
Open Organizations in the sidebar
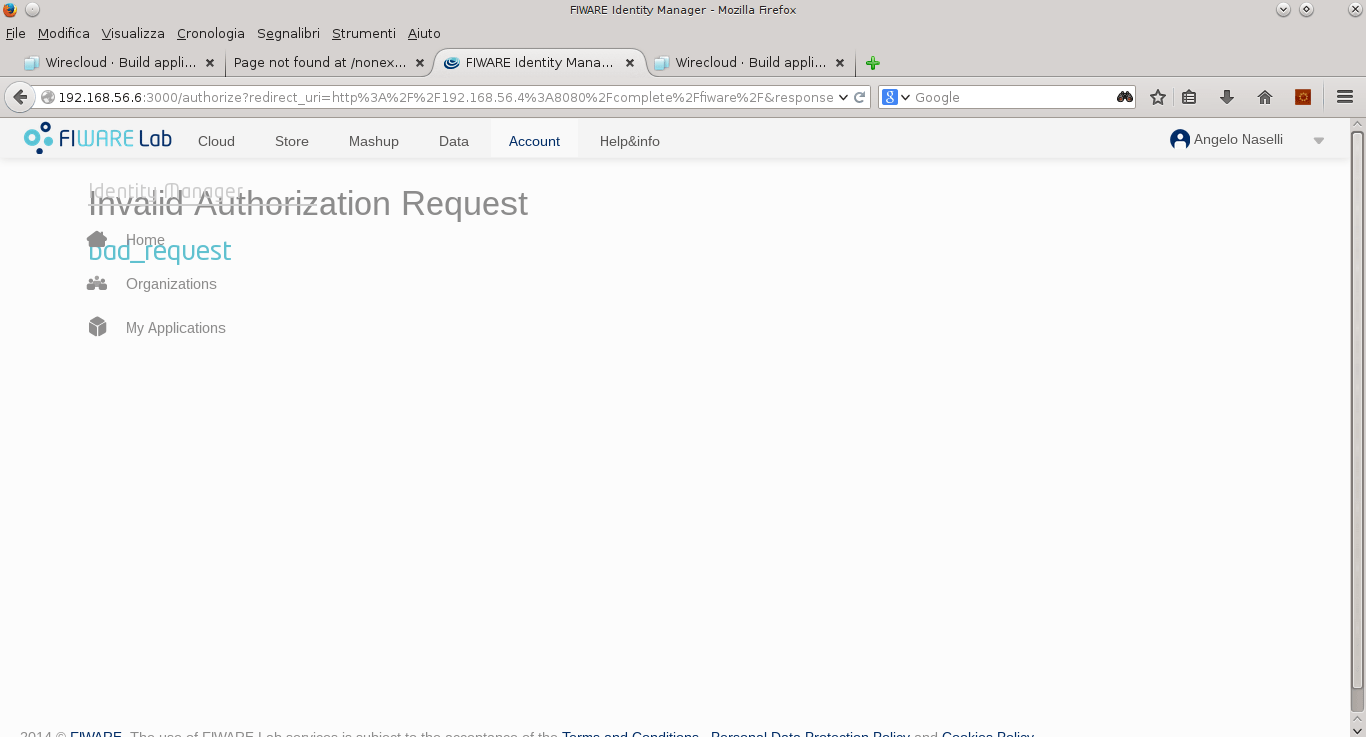click(171, 284)
